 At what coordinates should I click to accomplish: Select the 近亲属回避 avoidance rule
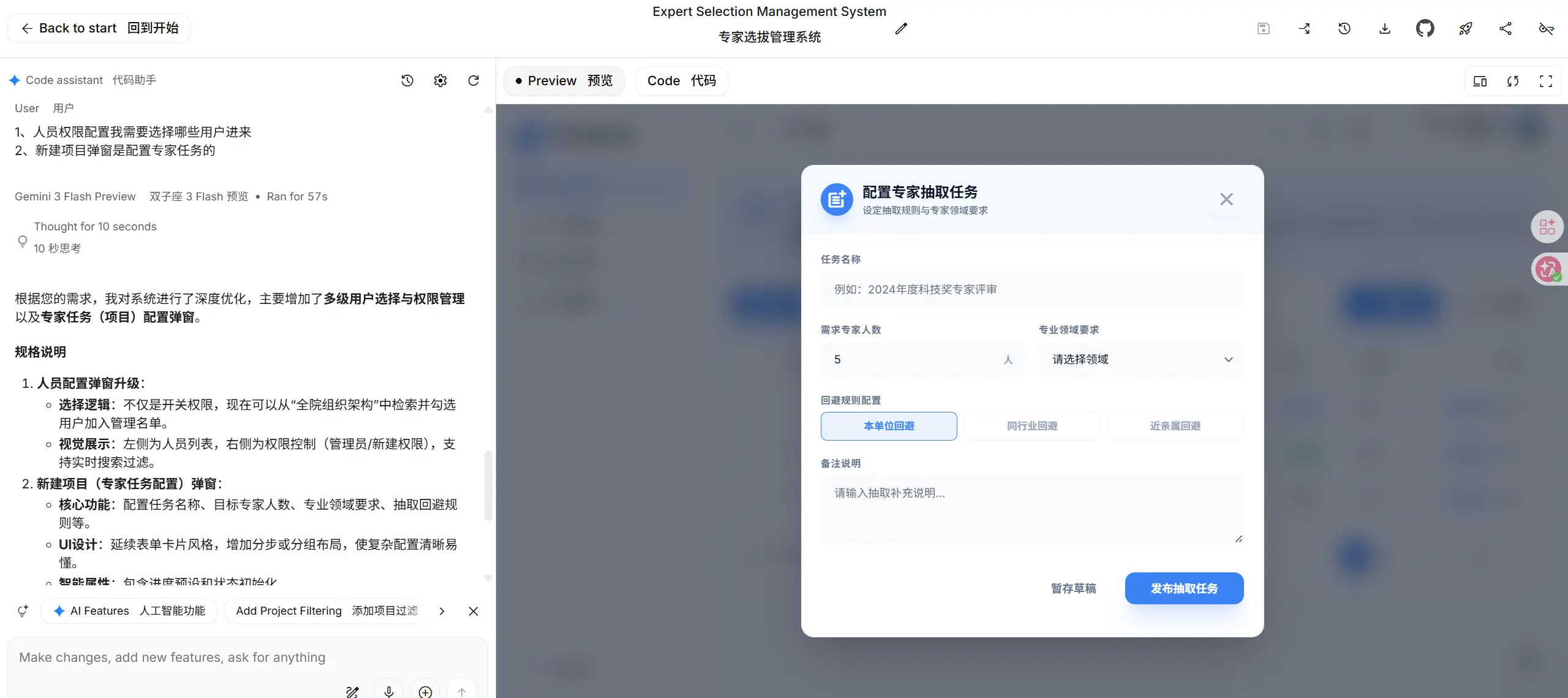pyautogui.click(x=1175, y=426)
